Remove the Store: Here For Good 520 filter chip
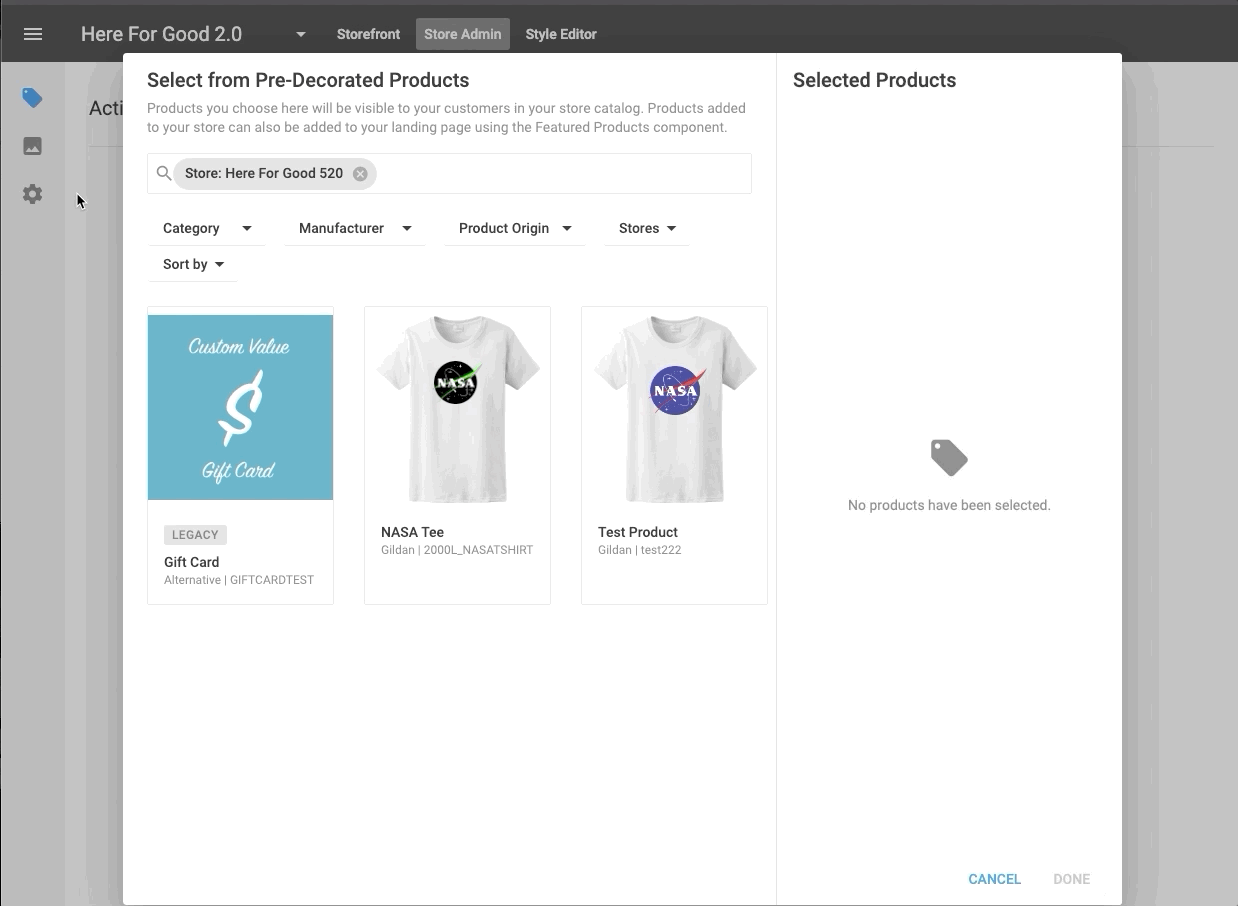The width and height of the screenshot is (1238, 906). [360, 174]
